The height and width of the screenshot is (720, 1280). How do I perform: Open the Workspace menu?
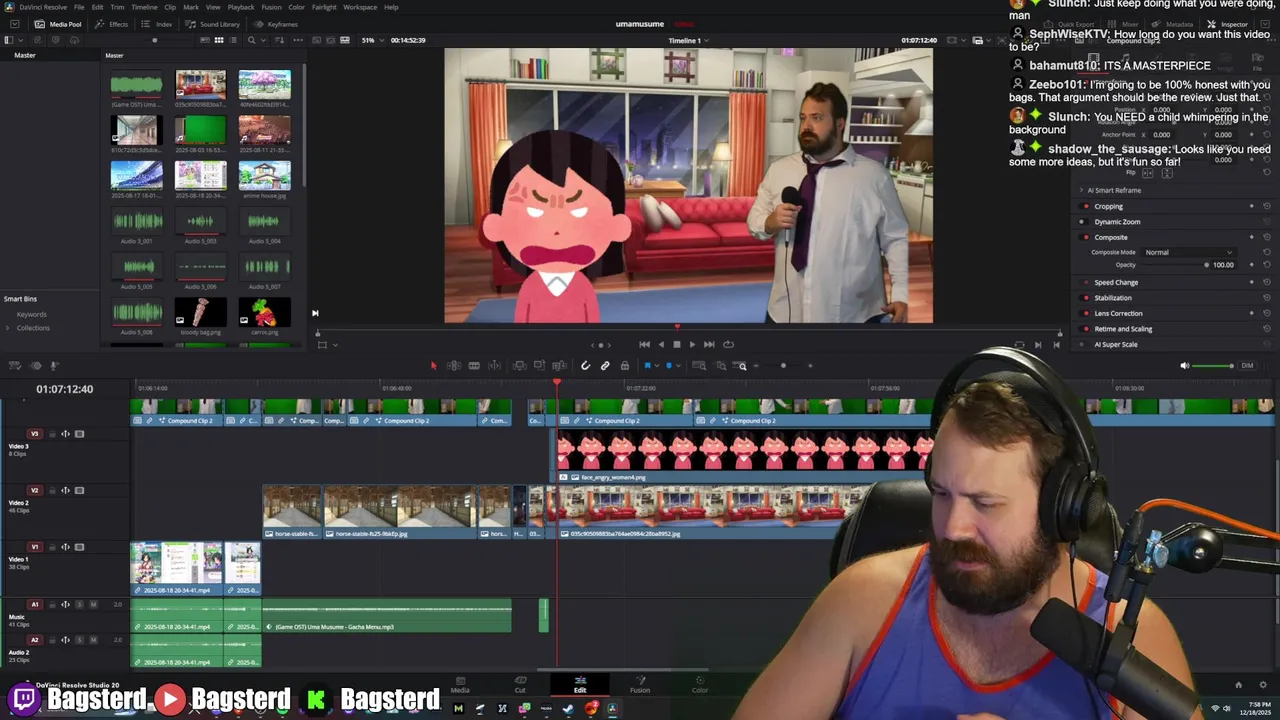(360, 7)
